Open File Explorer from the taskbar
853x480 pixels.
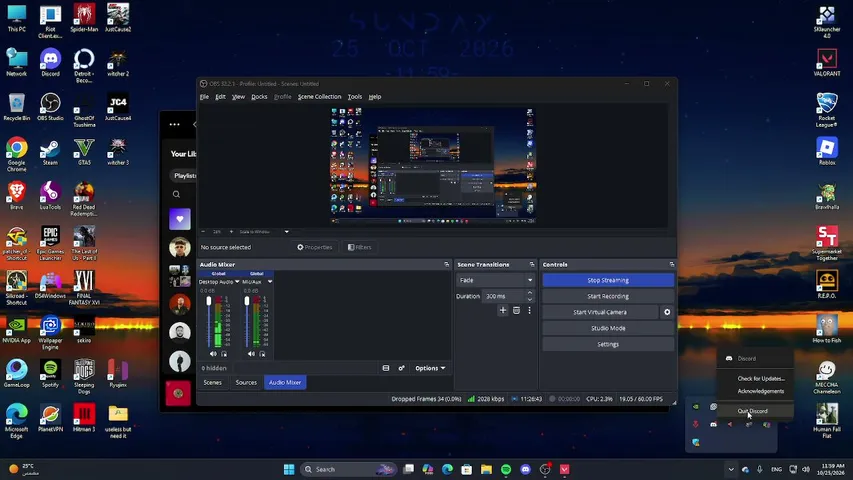pos(486,469)
